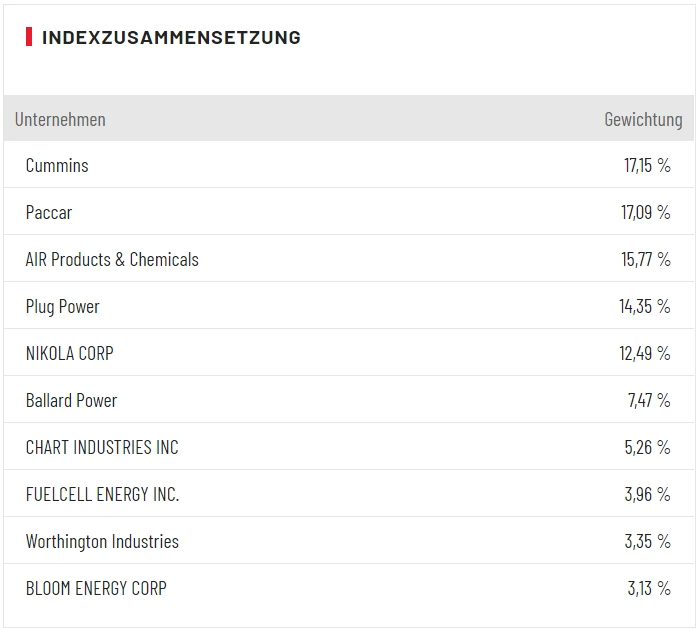This screenshot has width=700, height=632.
Task: Click BLOOM ENERGY's 3,13 % weighting
Action: click(649, 588)
